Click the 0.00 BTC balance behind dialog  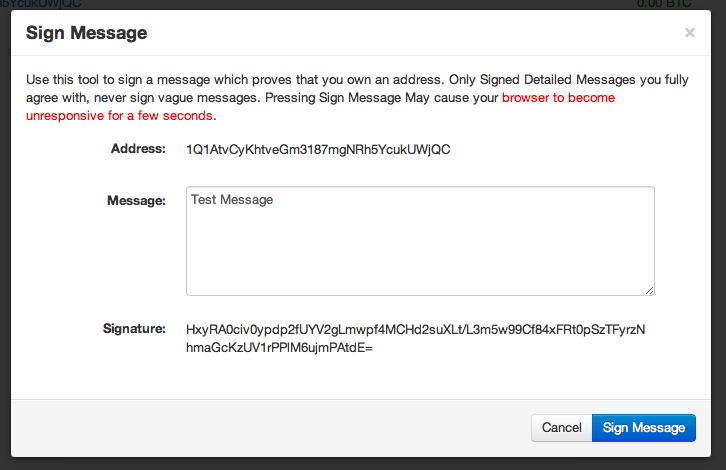point(664,4)
